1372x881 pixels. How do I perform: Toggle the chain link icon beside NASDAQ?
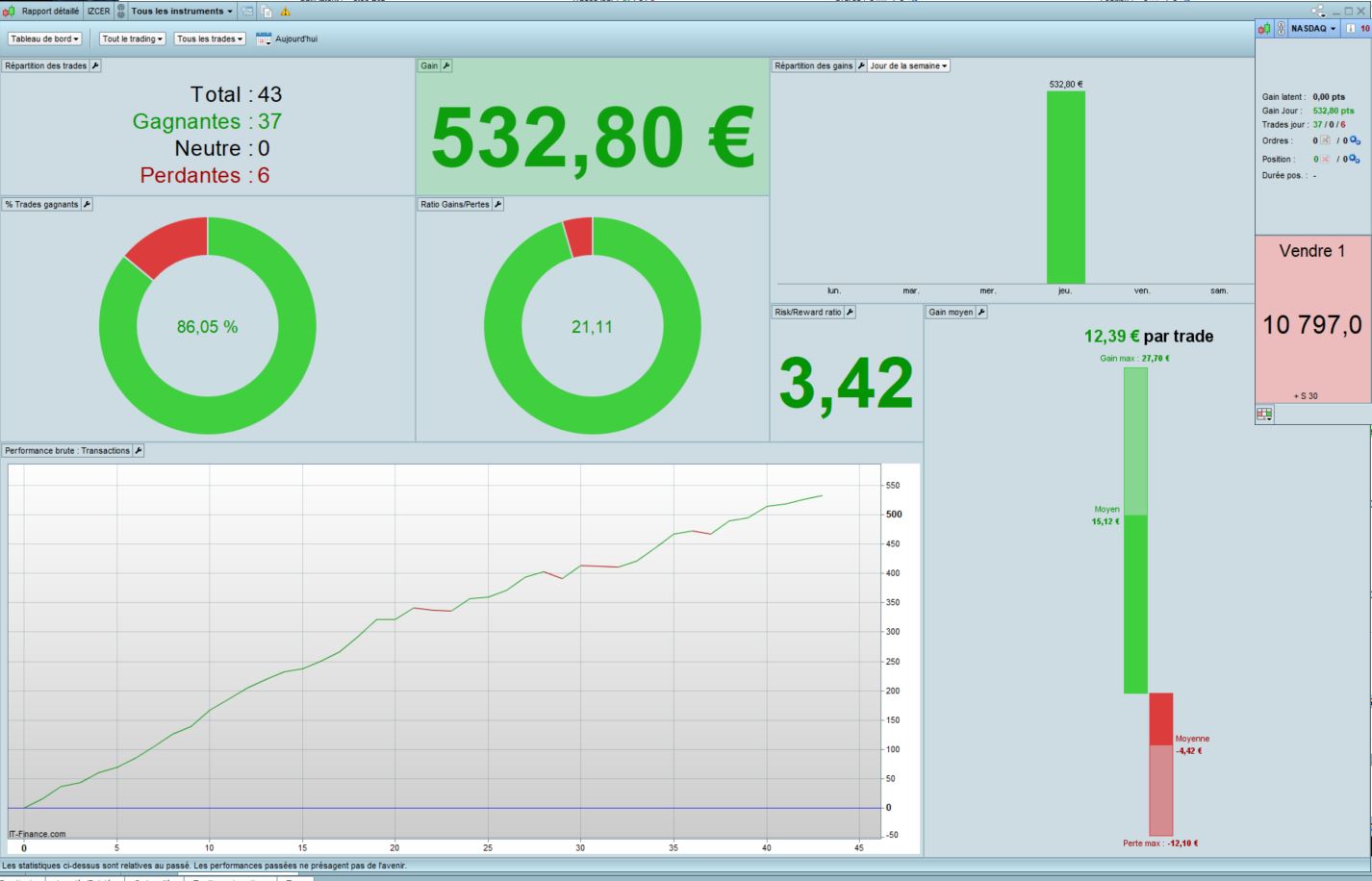(x=1281, y=29)
